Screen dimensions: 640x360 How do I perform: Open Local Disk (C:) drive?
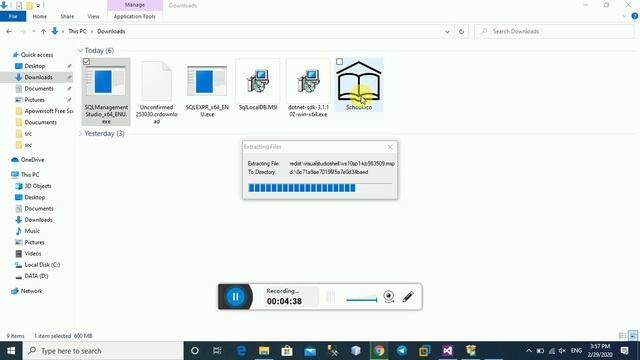[x=42, y=265]
